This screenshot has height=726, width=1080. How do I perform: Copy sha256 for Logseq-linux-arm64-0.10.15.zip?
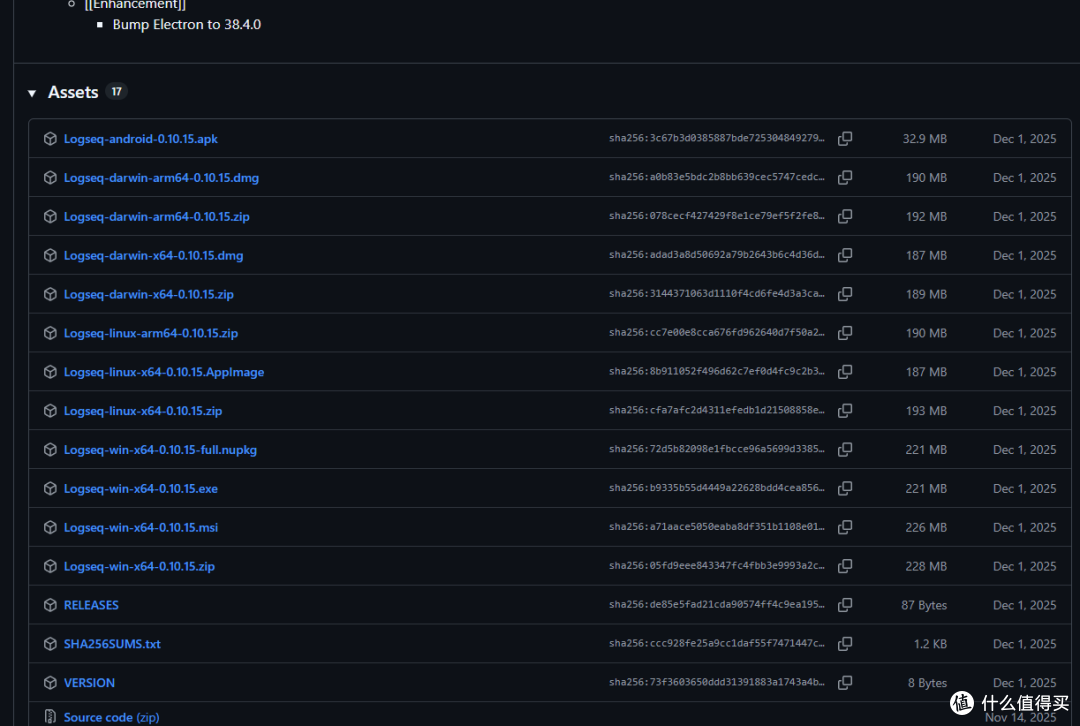pos(845,333)
